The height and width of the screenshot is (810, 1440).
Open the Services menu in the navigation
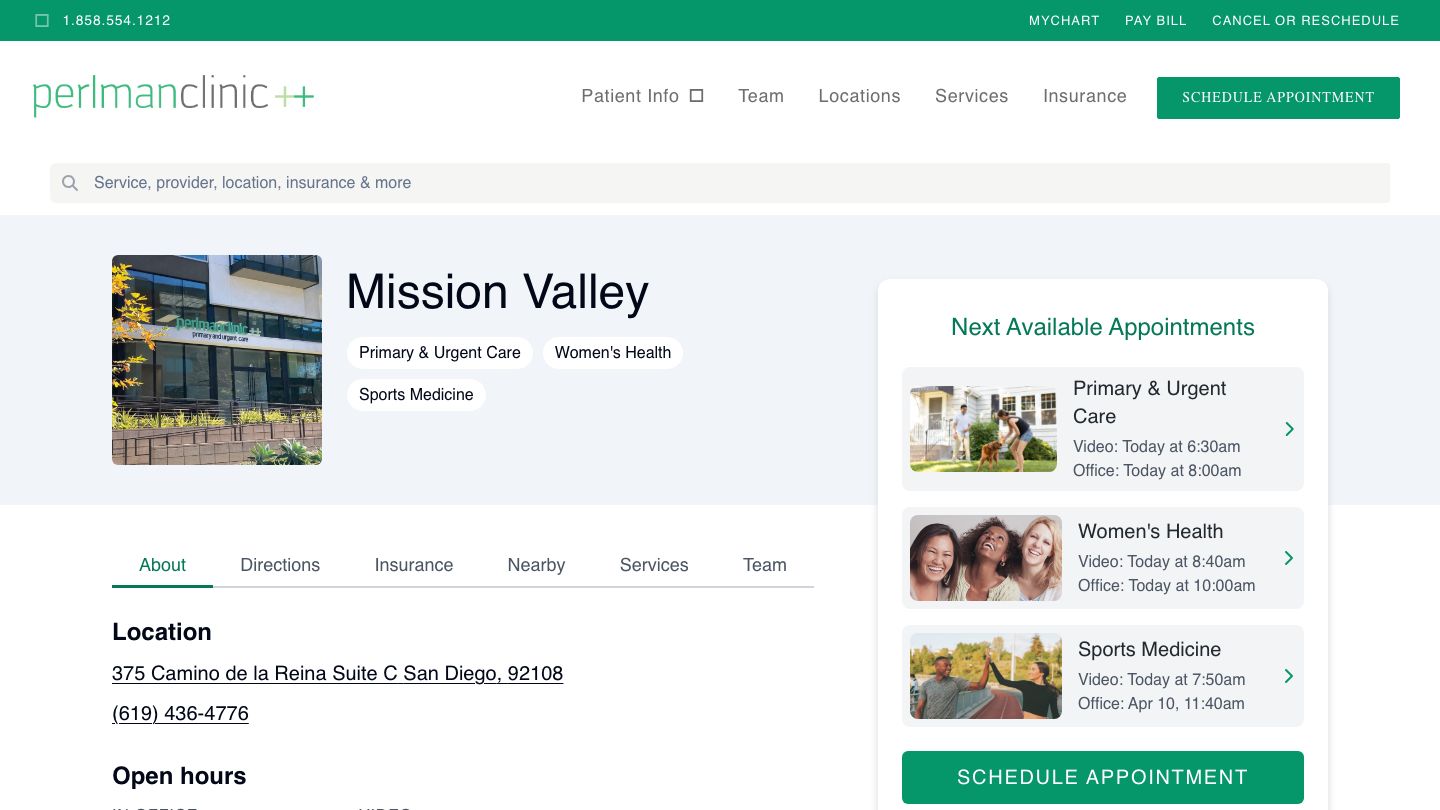tap(971, 96)
